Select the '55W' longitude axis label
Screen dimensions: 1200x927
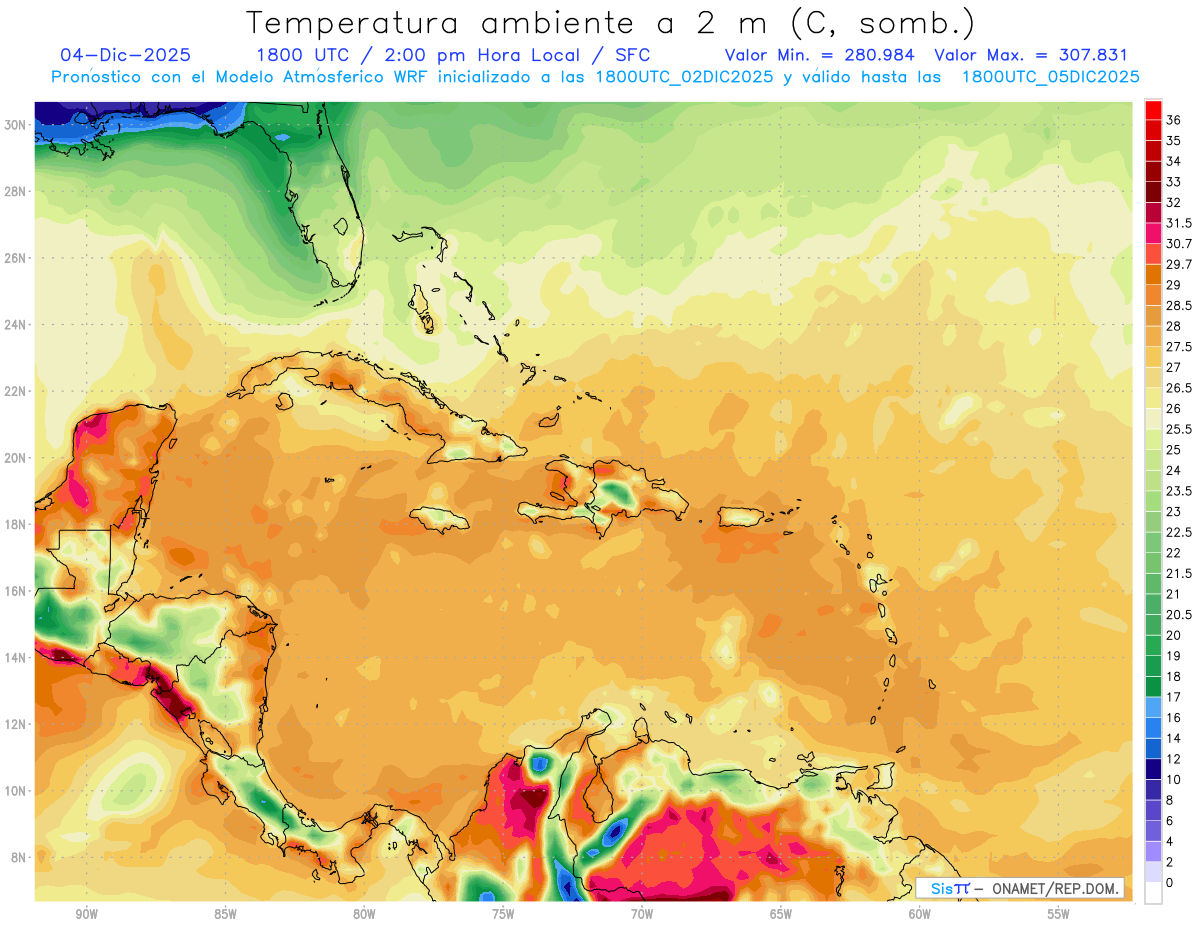coord(1059,914)
